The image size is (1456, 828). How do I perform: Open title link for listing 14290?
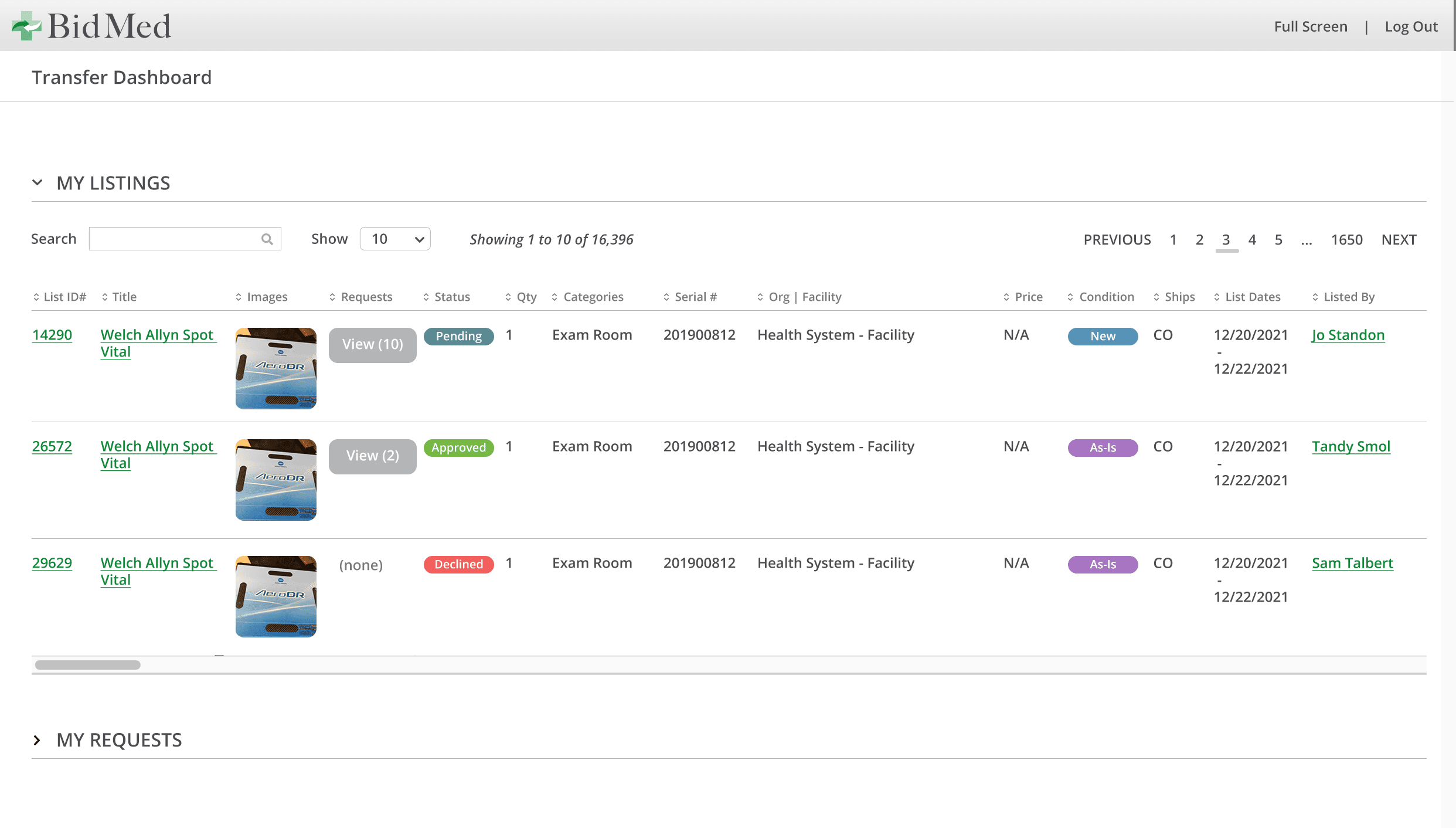click(158, 343)
